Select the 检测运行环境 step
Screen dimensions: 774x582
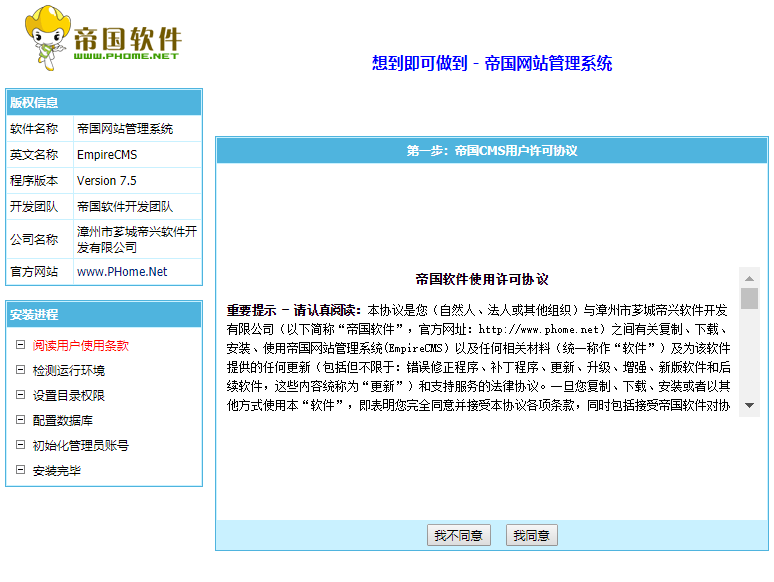(x=68, y=370)
